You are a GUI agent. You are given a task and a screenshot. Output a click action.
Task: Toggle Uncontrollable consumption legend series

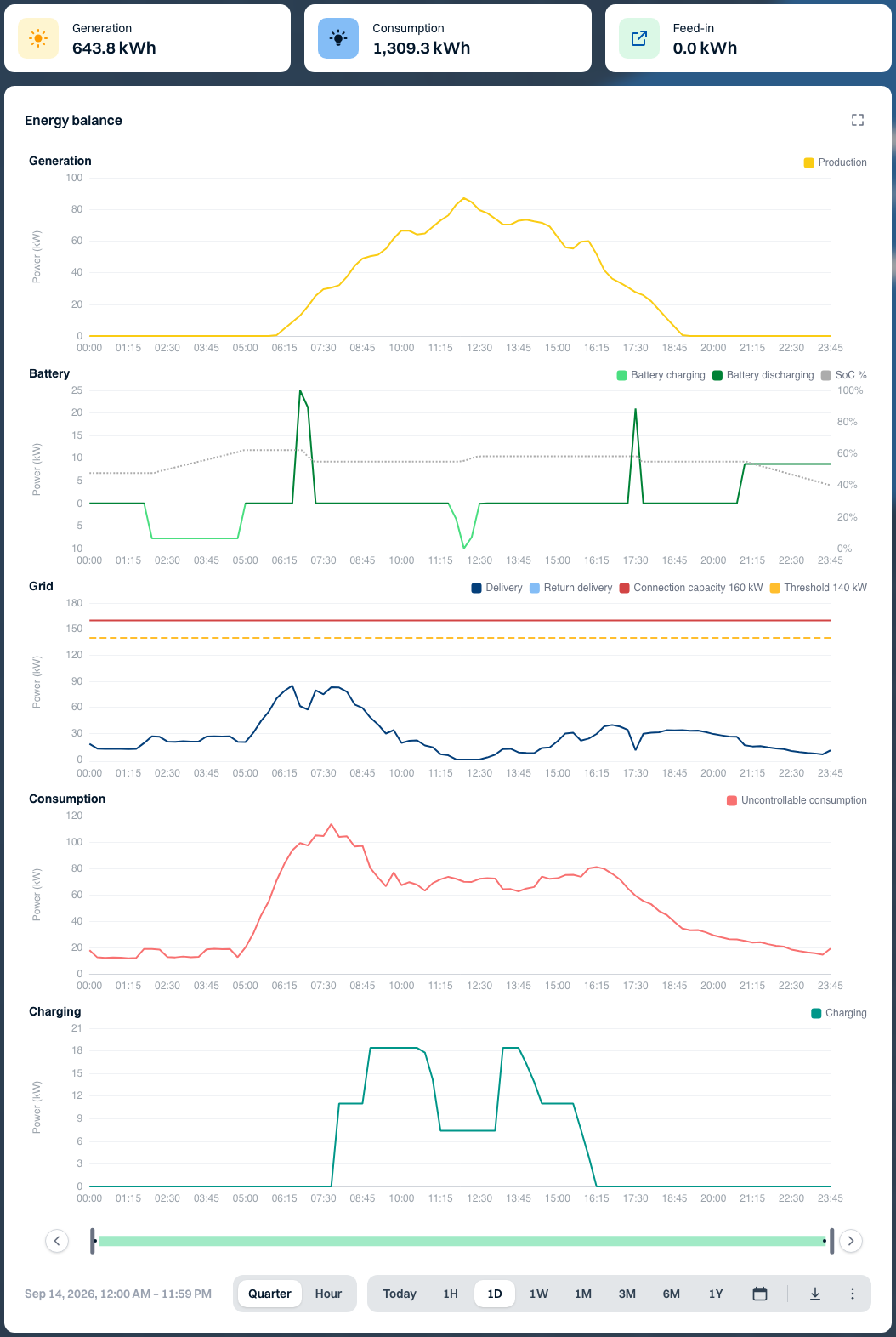(797, 800)
